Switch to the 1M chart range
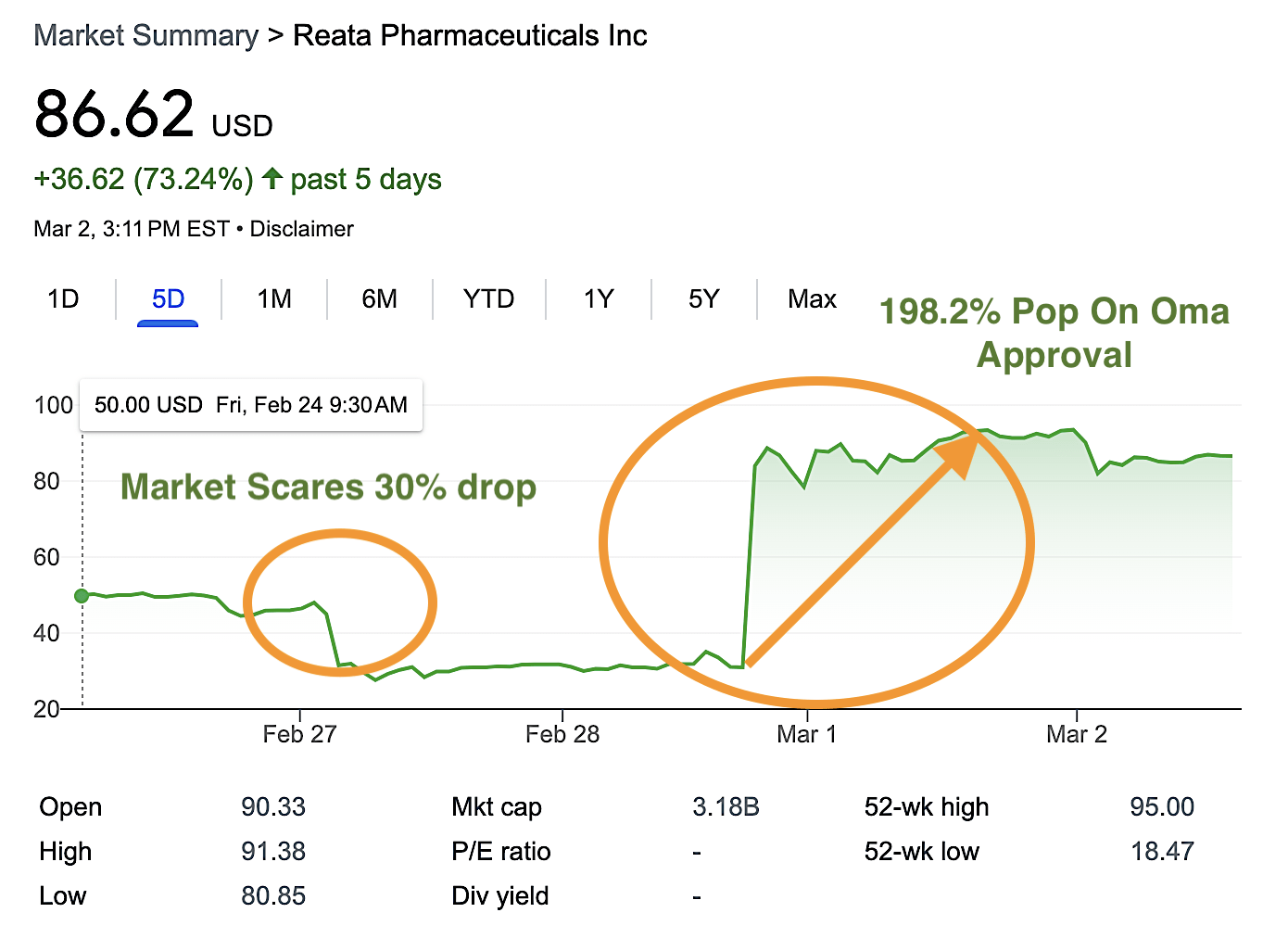The height and width of the screenshot is (938, 1288). 274,299
